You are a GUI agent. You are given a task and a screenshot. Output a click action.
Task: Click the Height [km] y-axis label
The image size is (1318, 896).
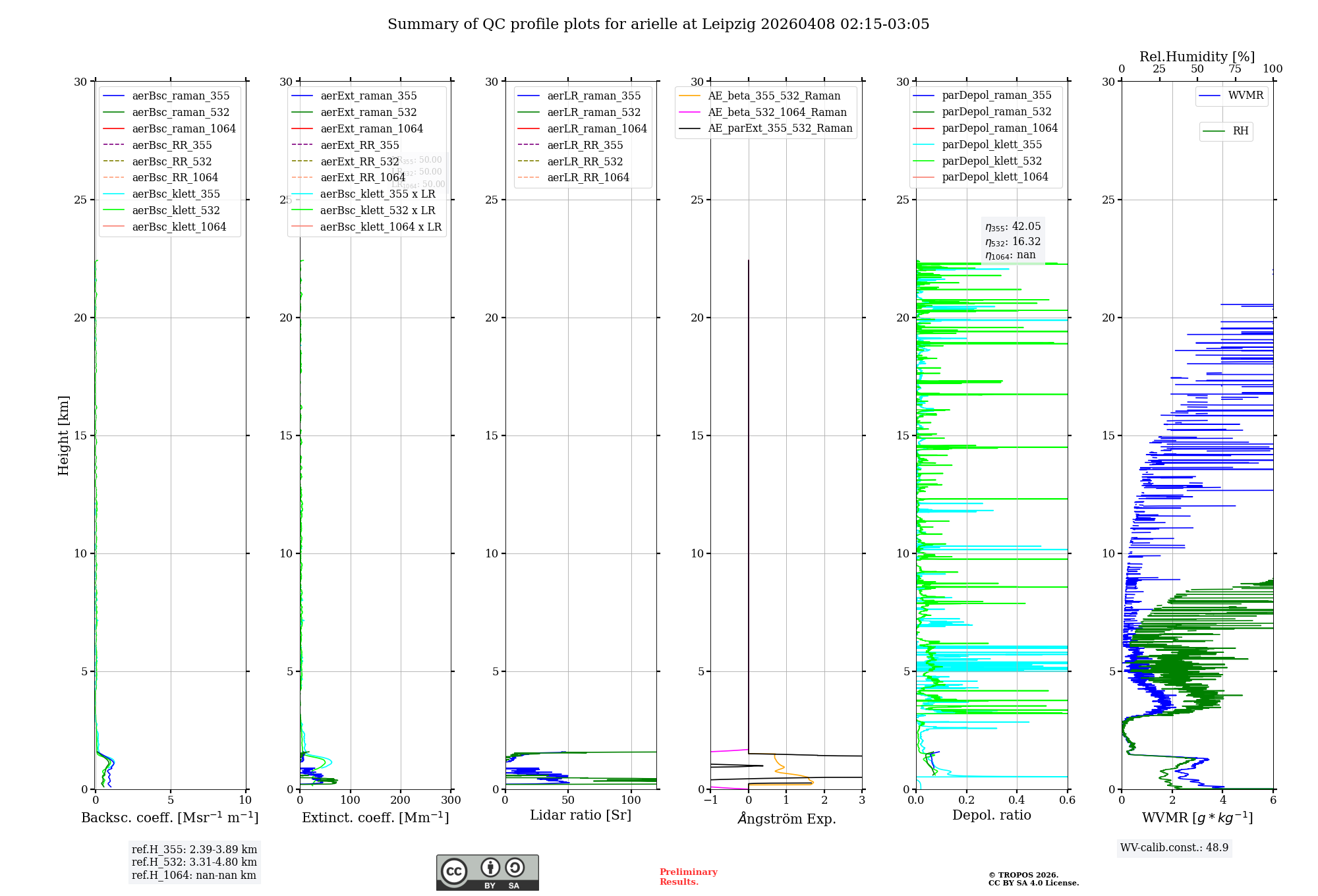(63, 435)
